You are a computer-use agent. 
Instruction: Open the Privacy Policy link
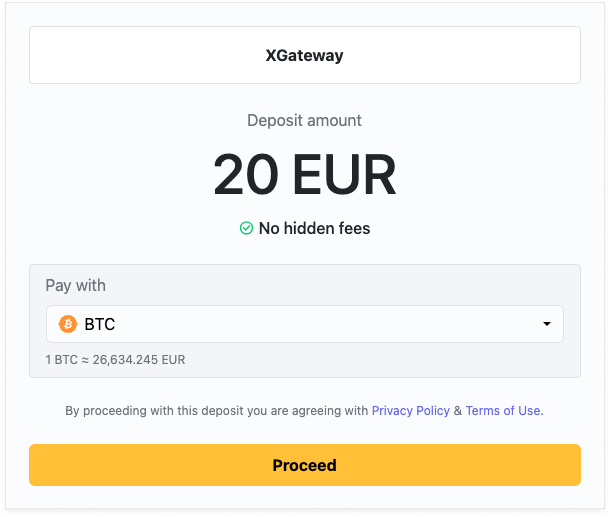410,410
